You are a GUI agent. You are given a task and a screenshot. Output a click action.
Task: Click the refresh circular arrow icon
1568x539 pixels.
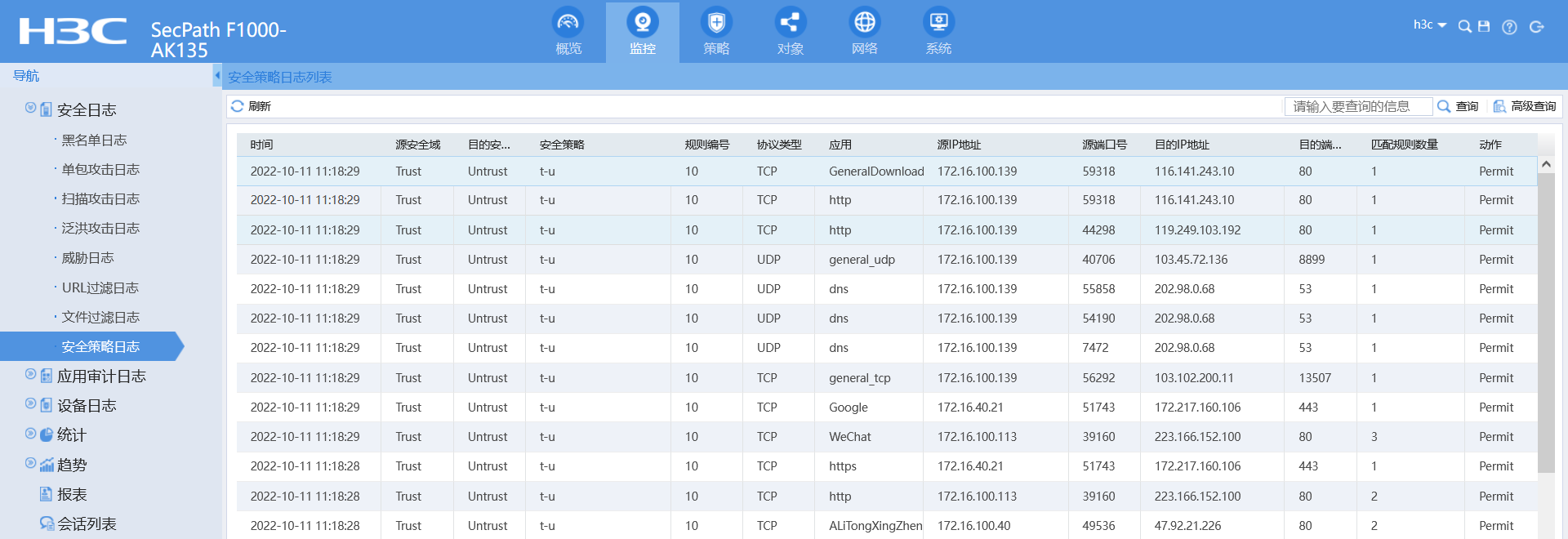pos(237,106)
